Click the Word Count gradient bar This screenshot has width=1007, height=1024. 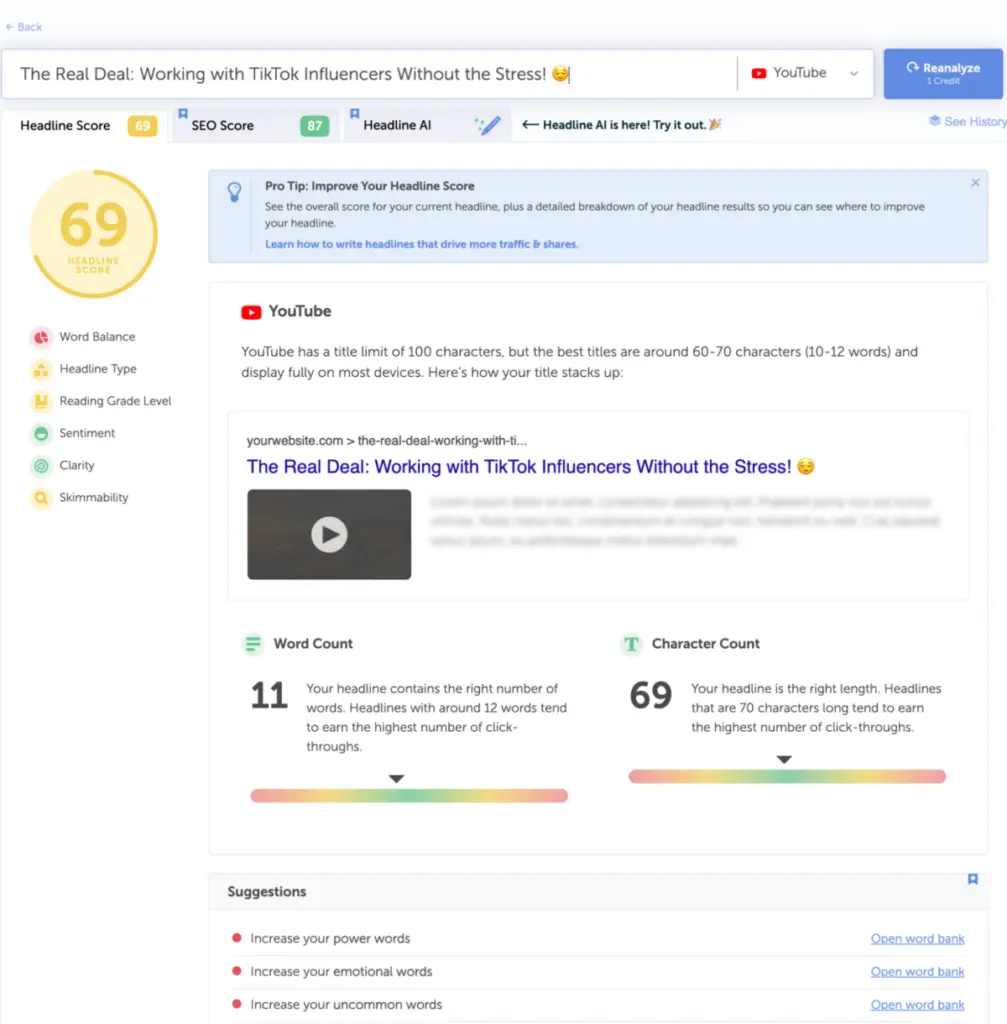click(408, 796)
